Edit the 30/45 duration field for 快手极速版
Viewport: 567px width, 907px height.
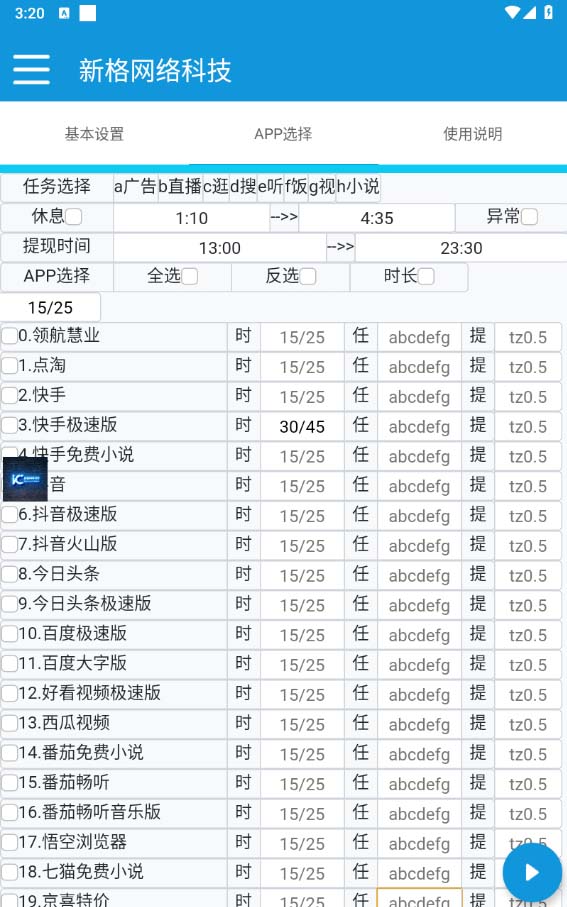[302, 427]
